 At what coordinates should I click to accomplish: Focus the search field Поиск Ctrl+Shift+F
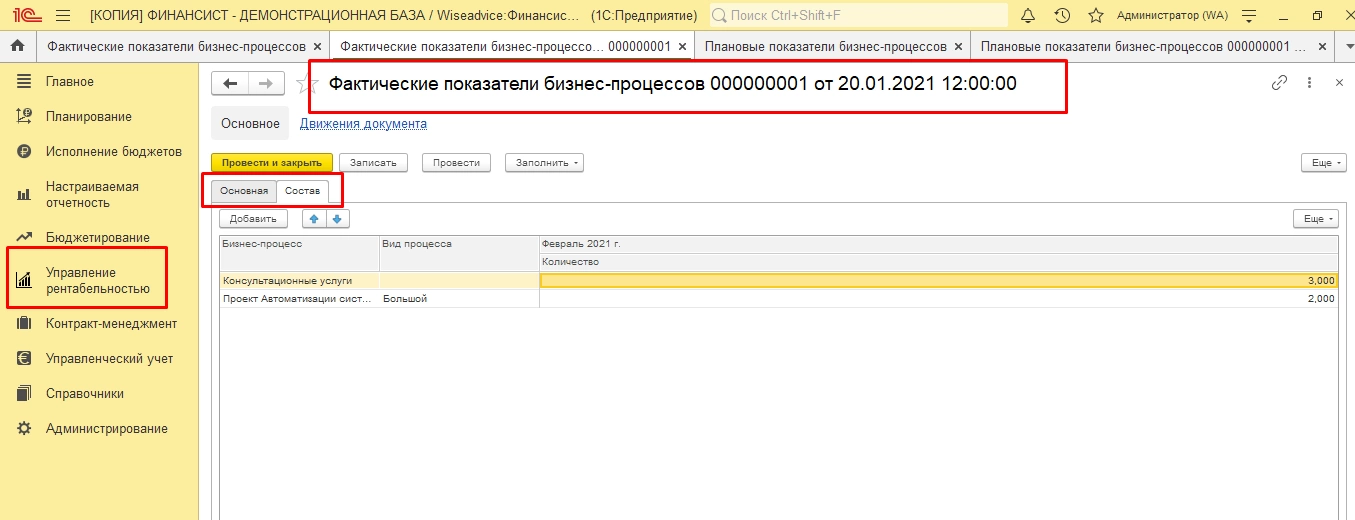[859, 15]
